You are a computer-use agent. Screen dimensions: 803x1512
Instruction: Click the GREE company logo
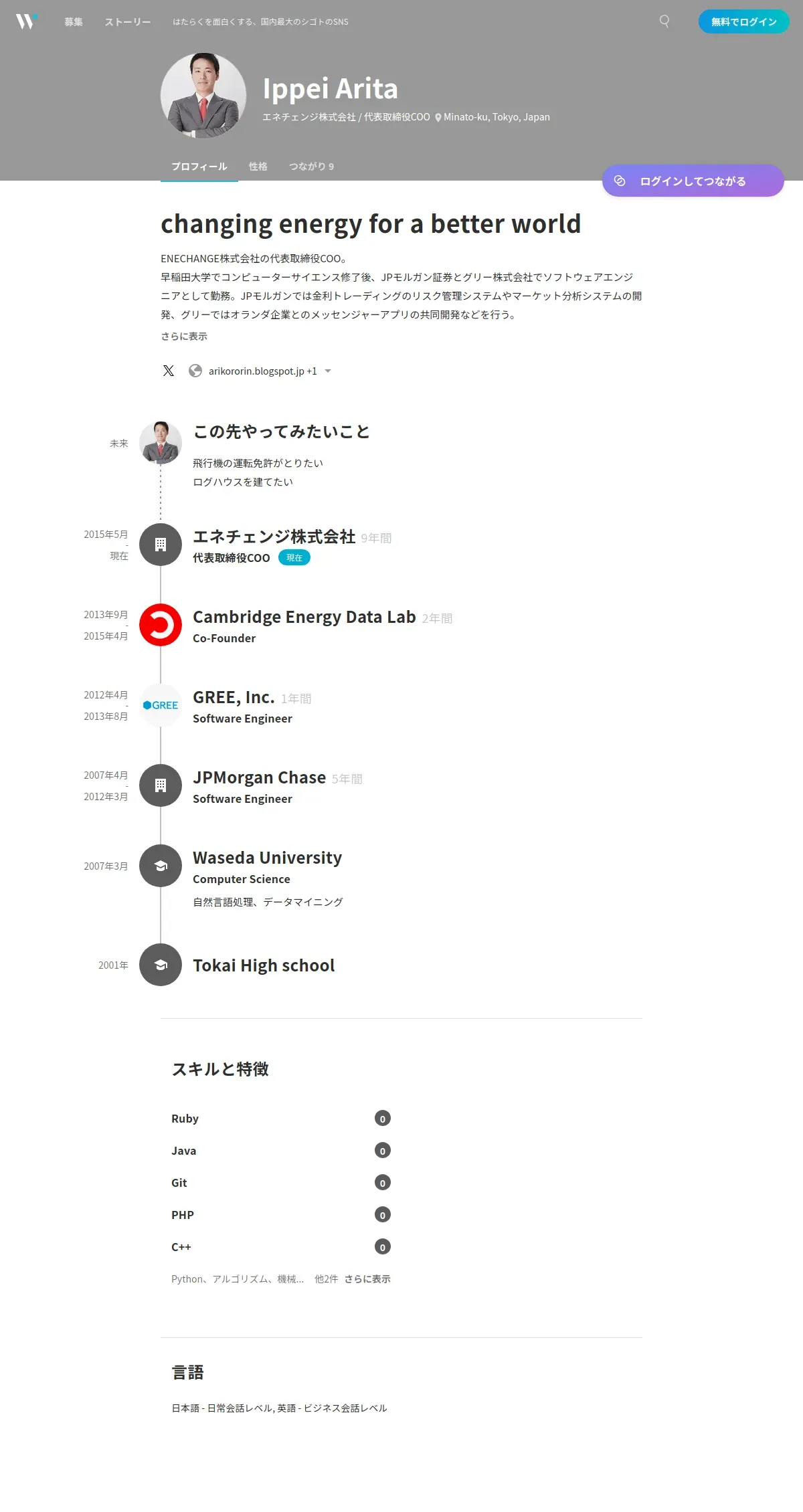point(161,705)
